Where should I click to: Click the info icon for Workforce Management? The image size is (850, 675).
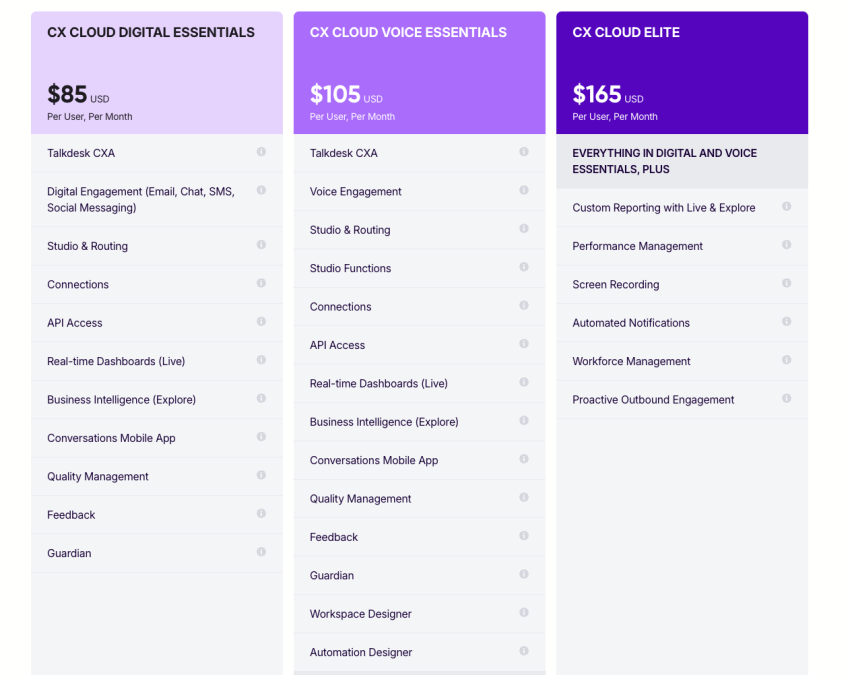point(787,361)
